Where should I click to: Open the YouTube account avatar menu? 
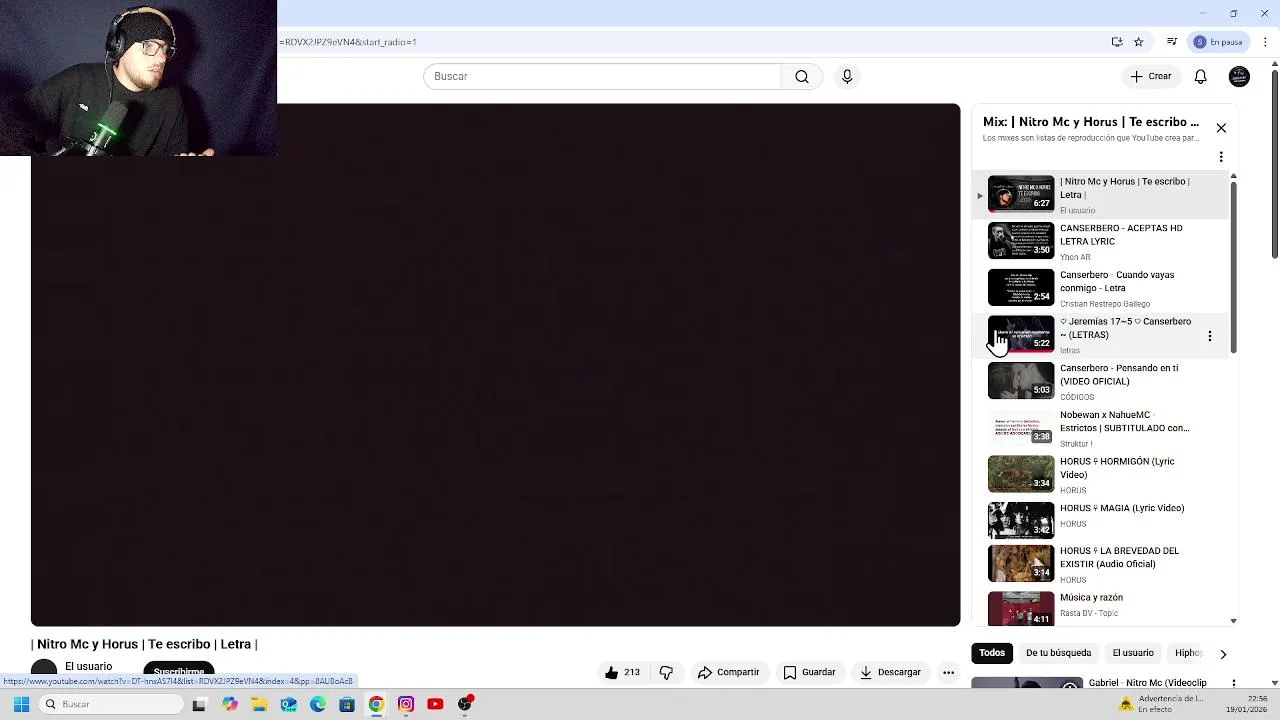(1239, 76)
